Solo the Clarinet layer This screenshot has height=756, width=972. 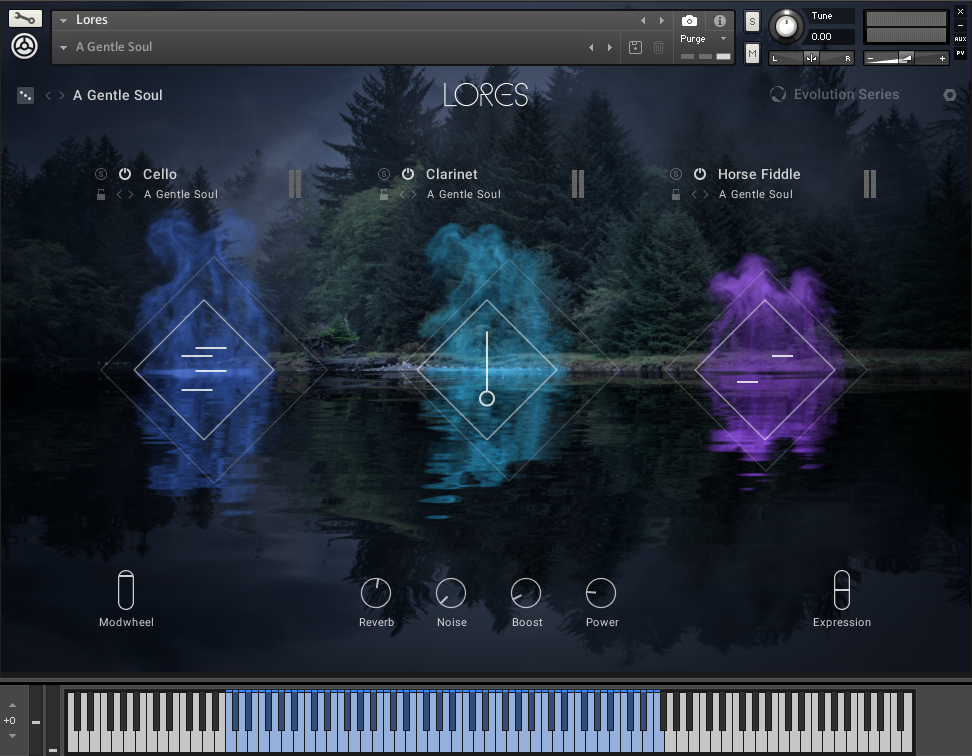(384, 174)
